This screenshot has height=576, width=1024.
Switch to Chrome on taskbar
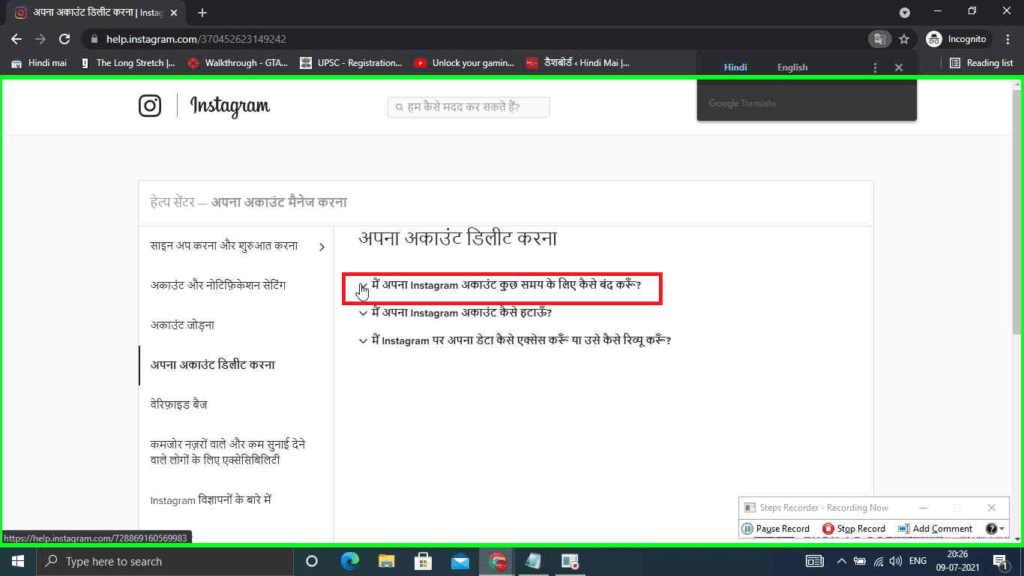[497, 561]
